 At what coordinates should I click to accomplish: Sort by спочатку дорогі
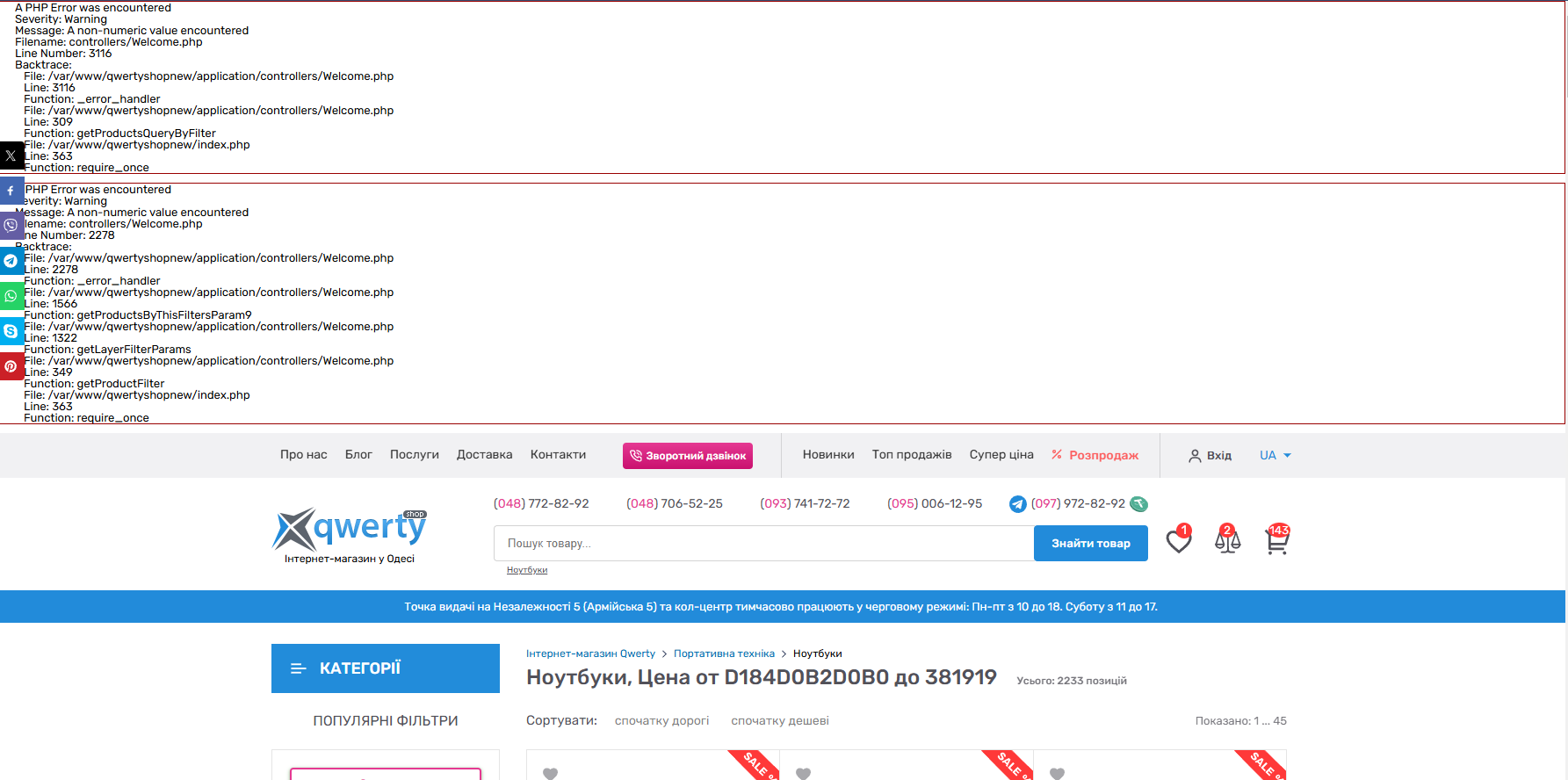click(x=661, y=721)
